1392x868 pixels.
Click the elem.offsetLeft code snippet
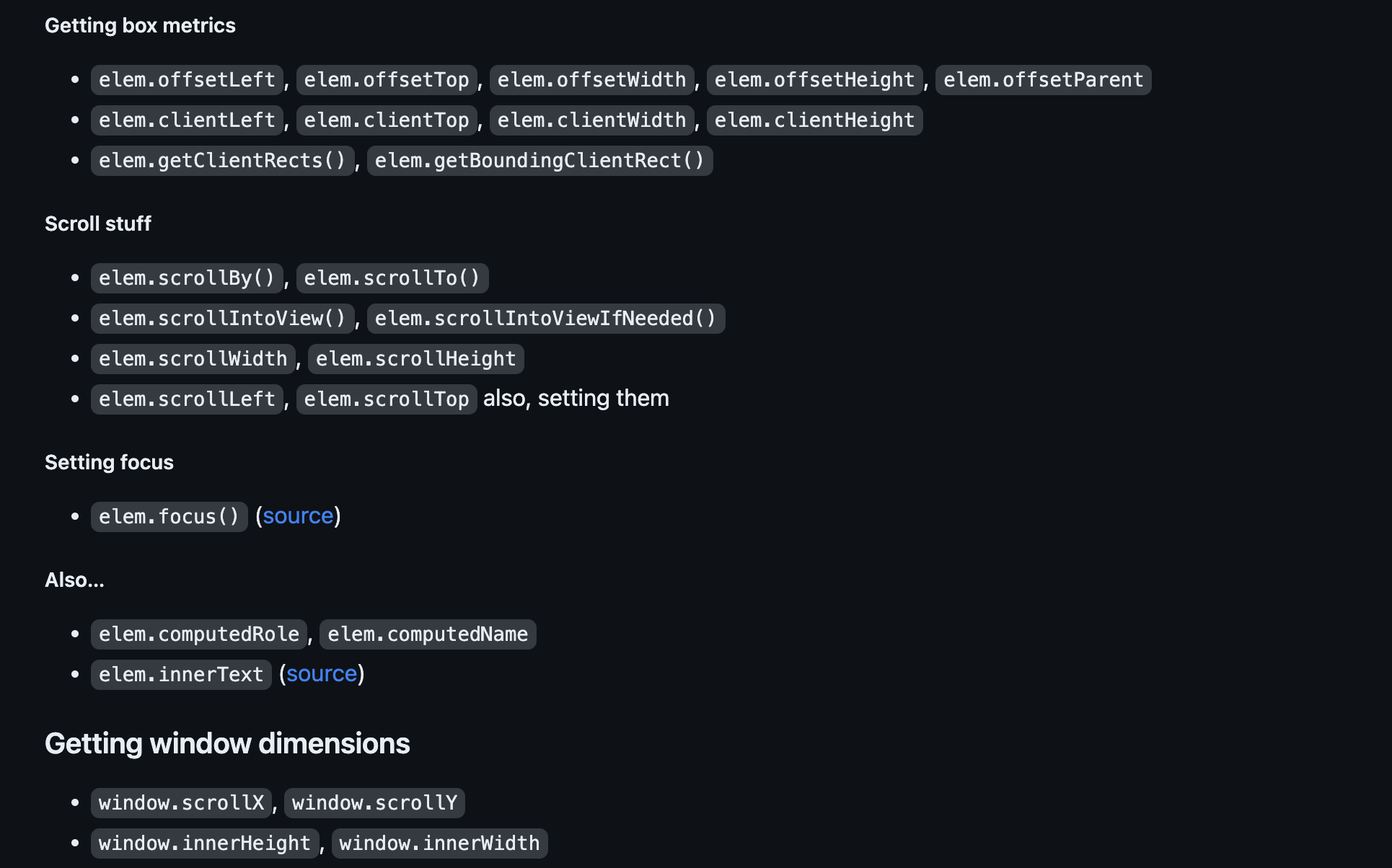click(x=187, y=80)
